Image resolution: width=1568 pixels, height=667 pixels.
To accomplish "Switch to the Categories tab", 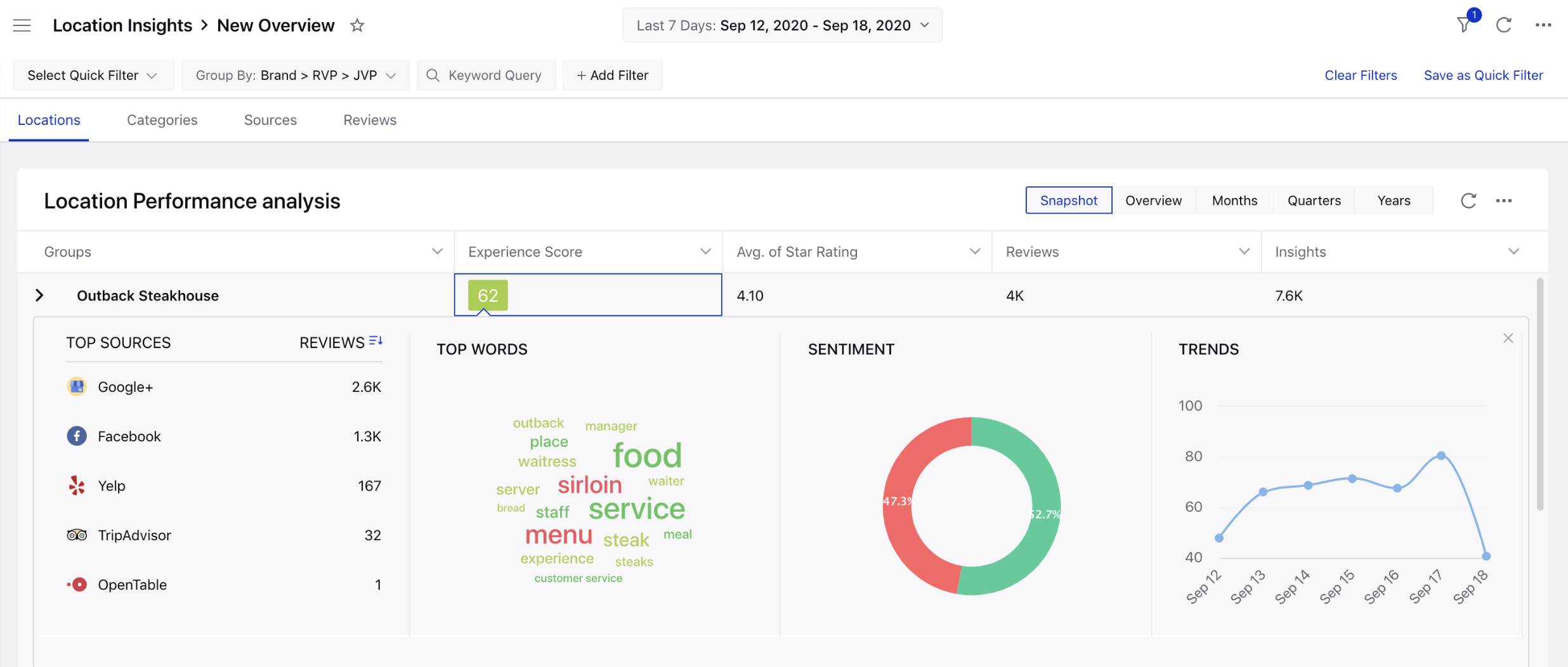I will coord(162,120).
